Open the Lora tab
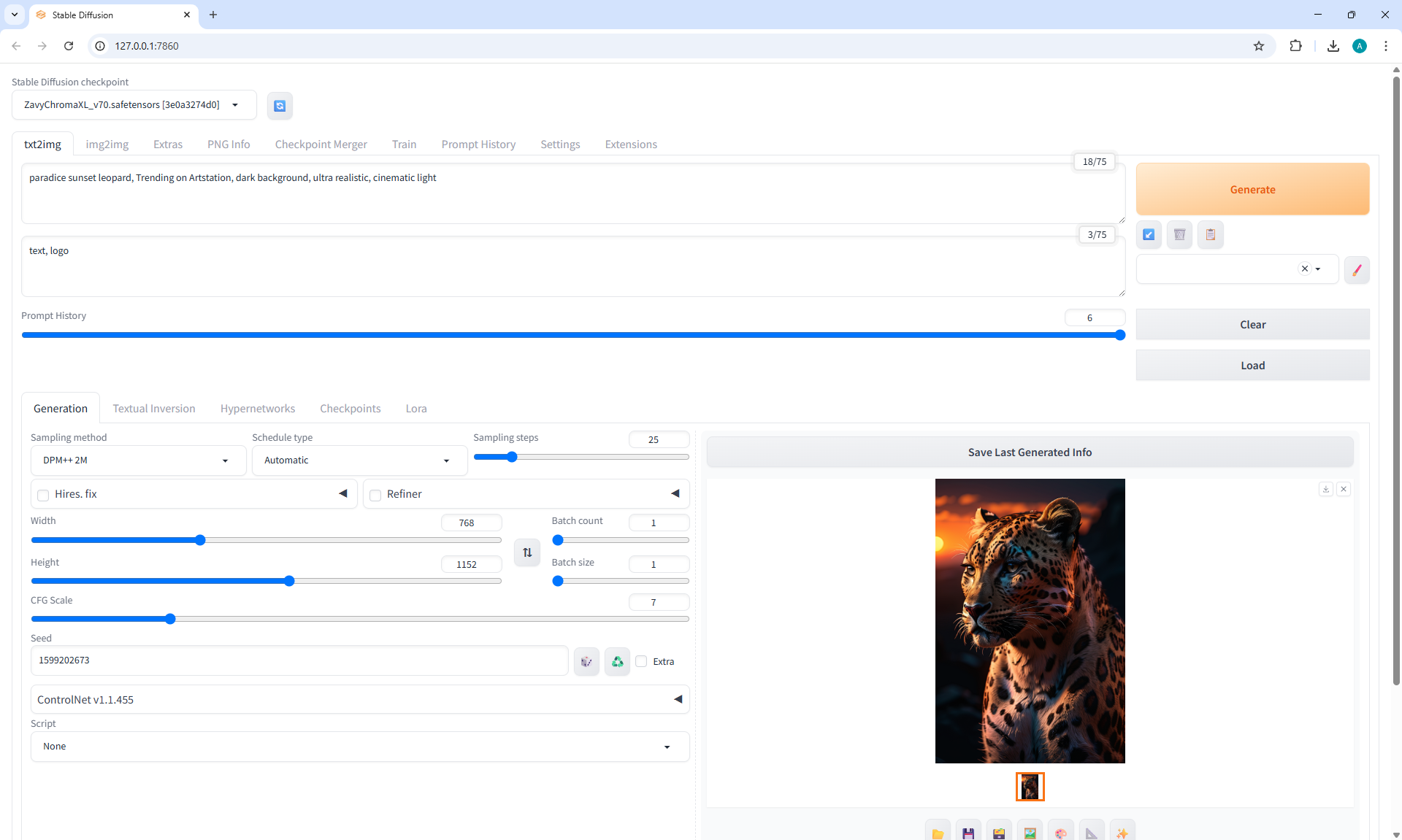 pyautogui.click(x=416, y=409)
